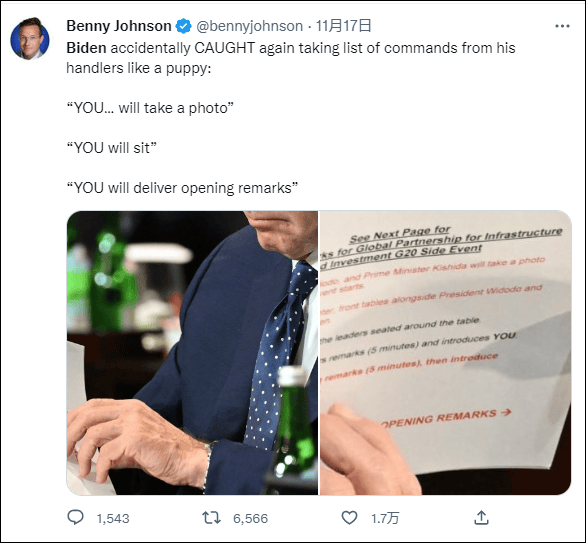Click the blue verified badge
Screen dimensions: 586x543
(x=183, y=26)
